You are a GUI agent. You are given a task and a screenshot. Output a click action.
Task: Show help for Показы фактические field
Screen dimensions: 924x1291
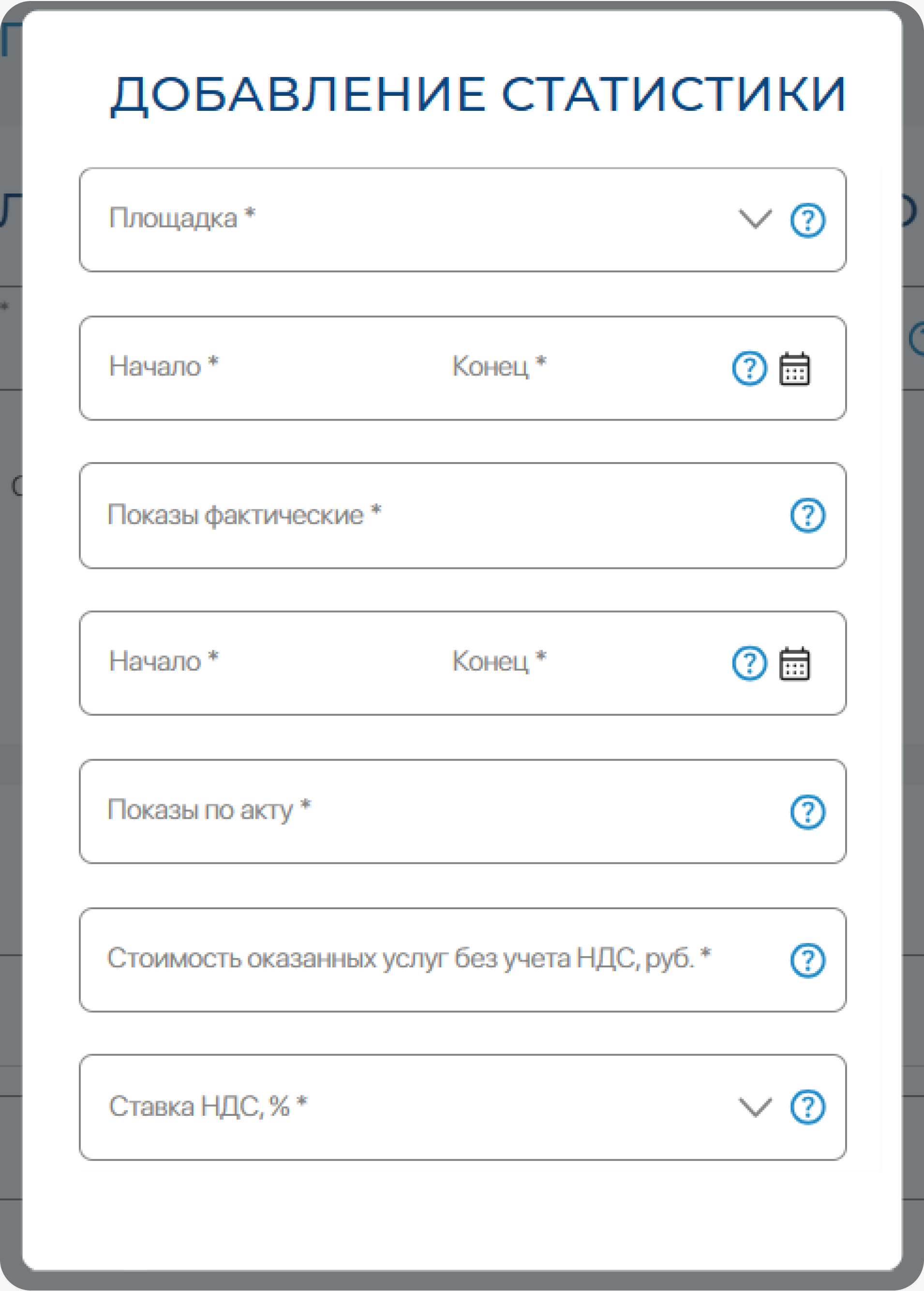(807, 515)
